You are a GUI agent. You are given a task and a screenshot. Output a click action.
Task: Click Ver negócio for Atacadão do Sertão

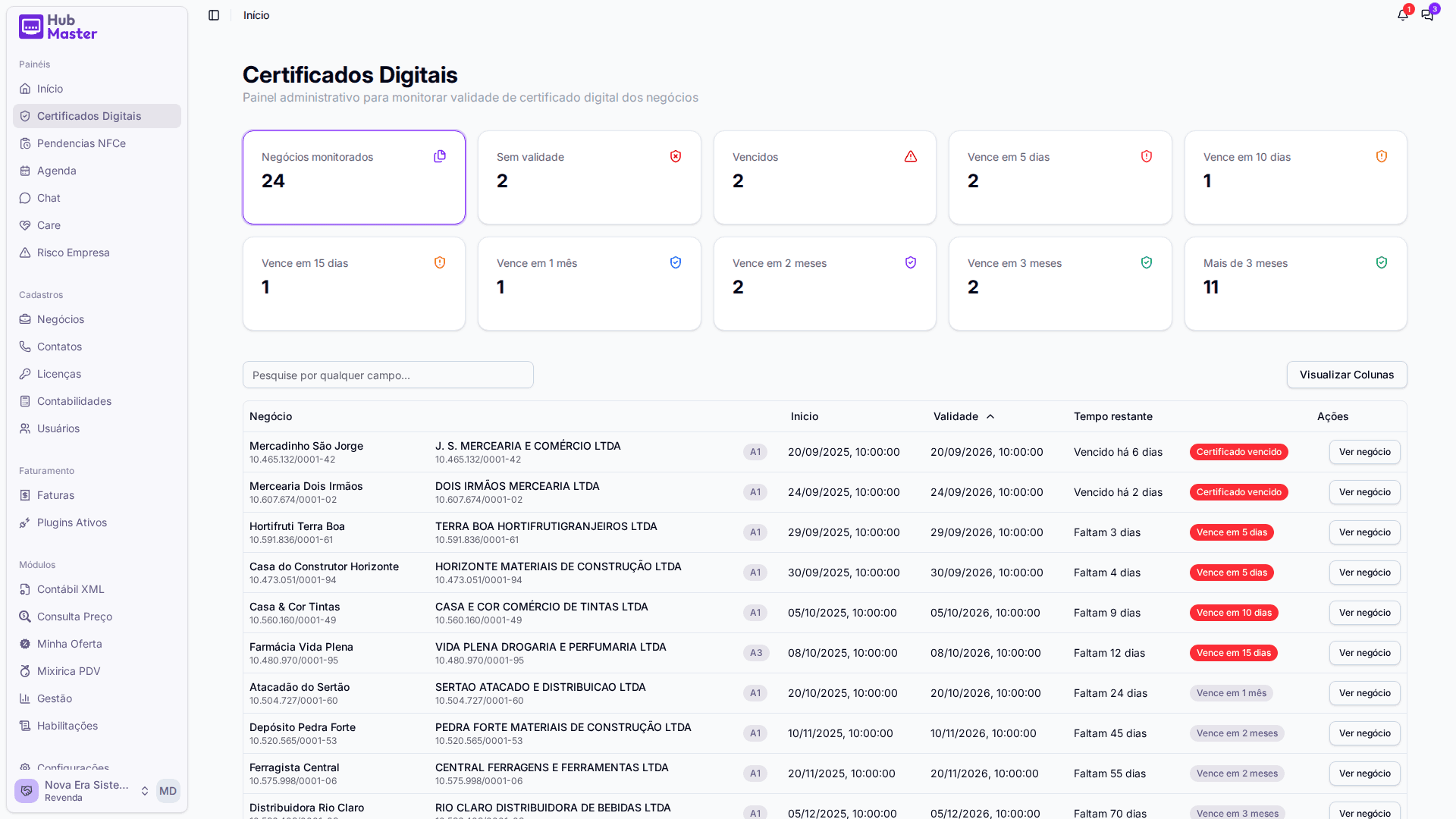pos(1364,693)
